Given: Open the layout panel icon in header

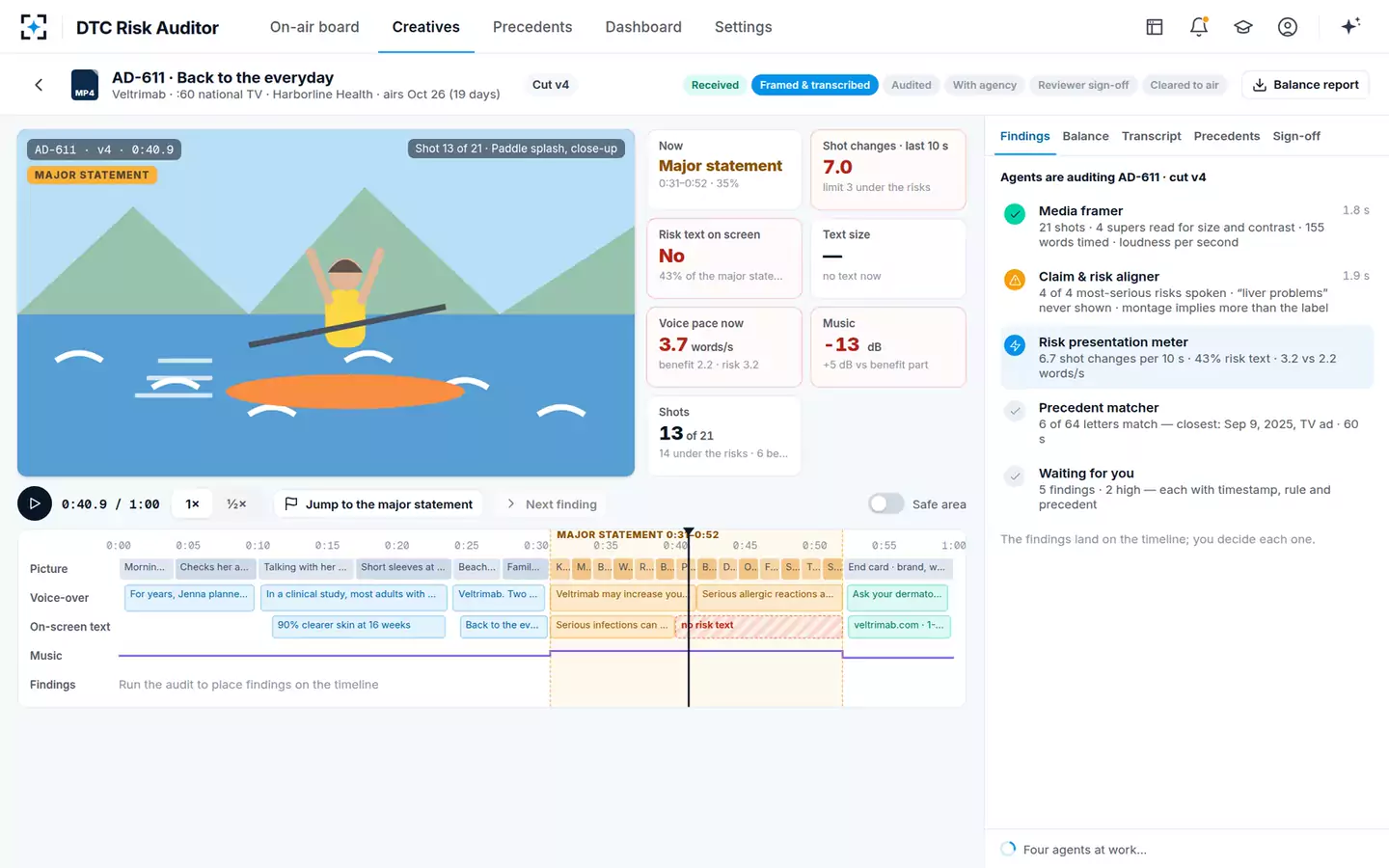Looking at the screenshot, I should (1155, 27).
